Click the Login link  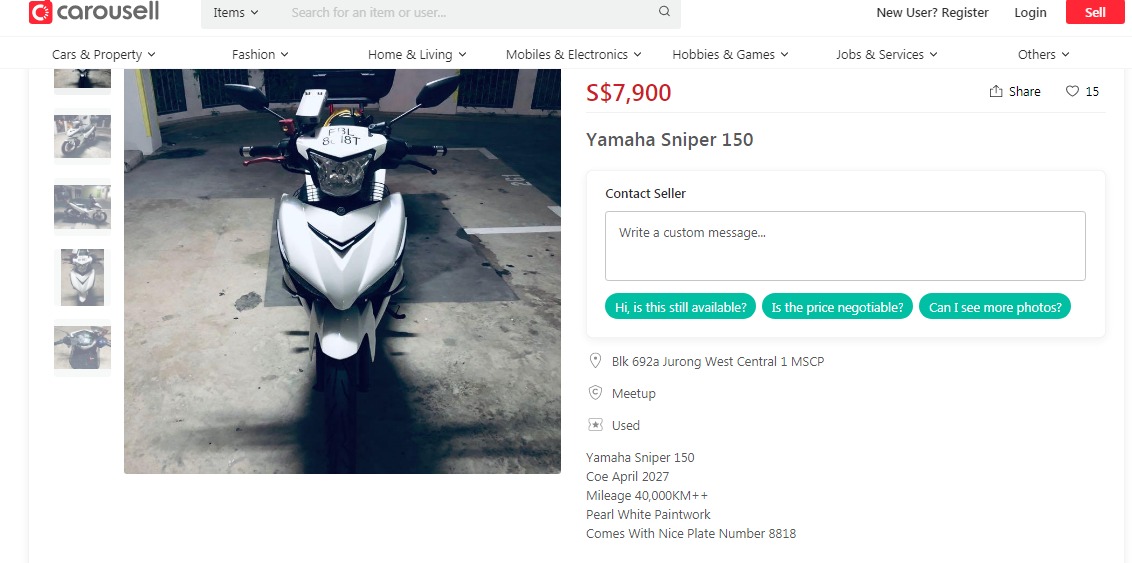(x=1030, y=12)
